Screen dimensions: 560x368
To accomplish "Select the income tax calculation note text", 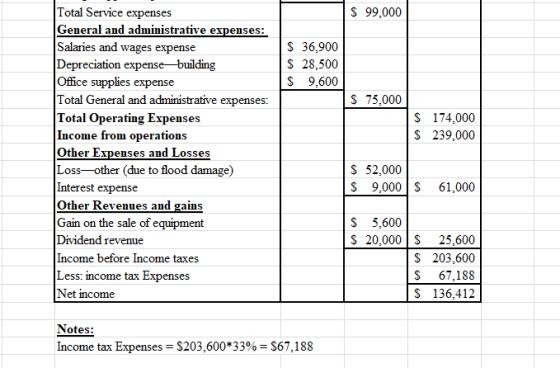I will (x=185, y=347).
